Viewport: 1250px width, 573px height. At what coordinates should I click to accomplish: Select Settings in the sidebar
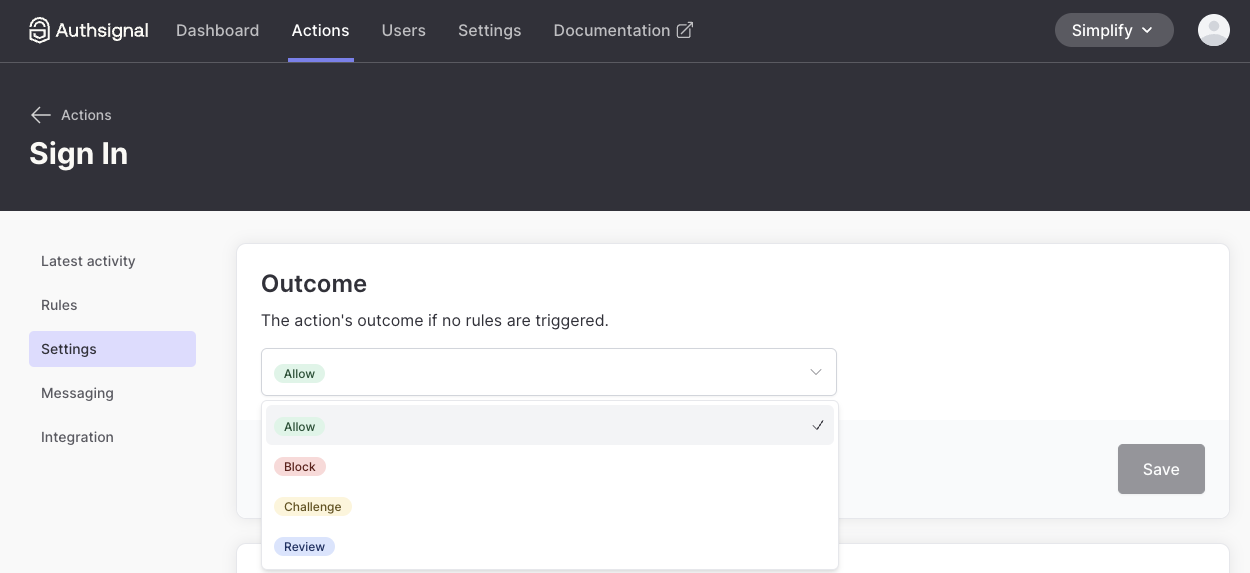point(112,349)
